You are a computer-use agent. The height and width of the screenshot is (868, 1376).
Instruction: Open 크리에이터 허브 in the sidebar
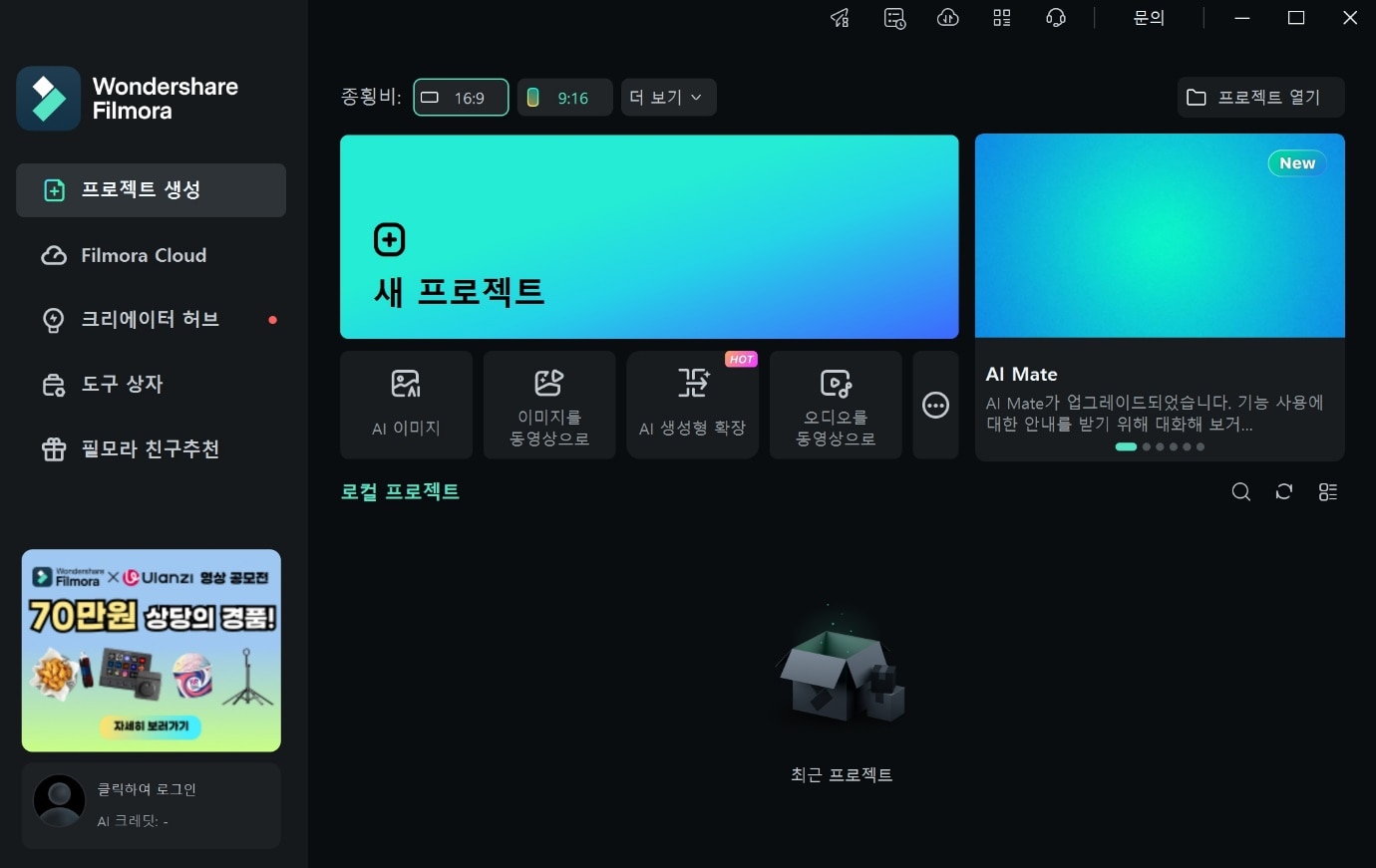(x=151, y=320)
